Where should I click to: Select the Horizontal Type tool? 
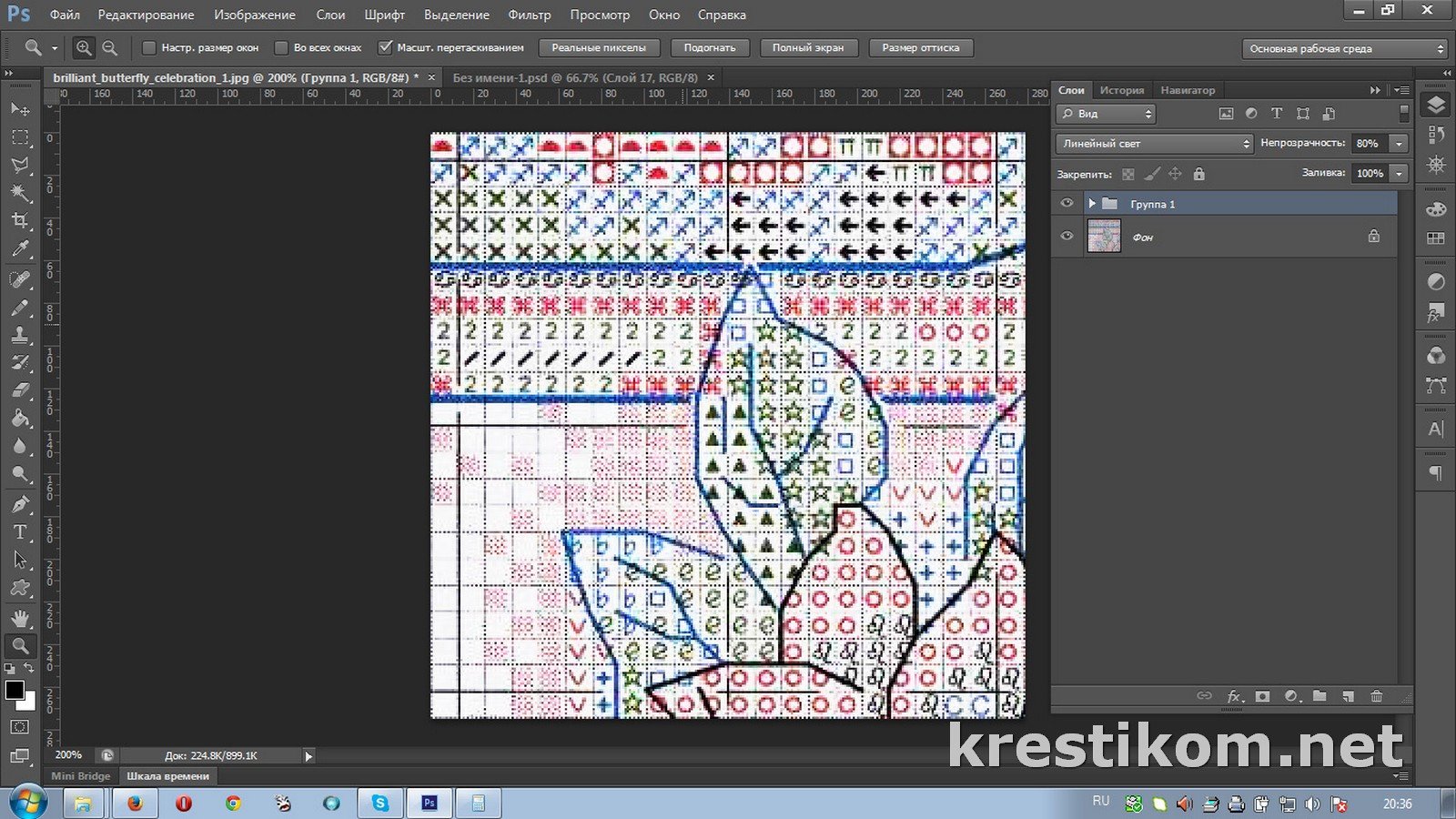[20, 532]
